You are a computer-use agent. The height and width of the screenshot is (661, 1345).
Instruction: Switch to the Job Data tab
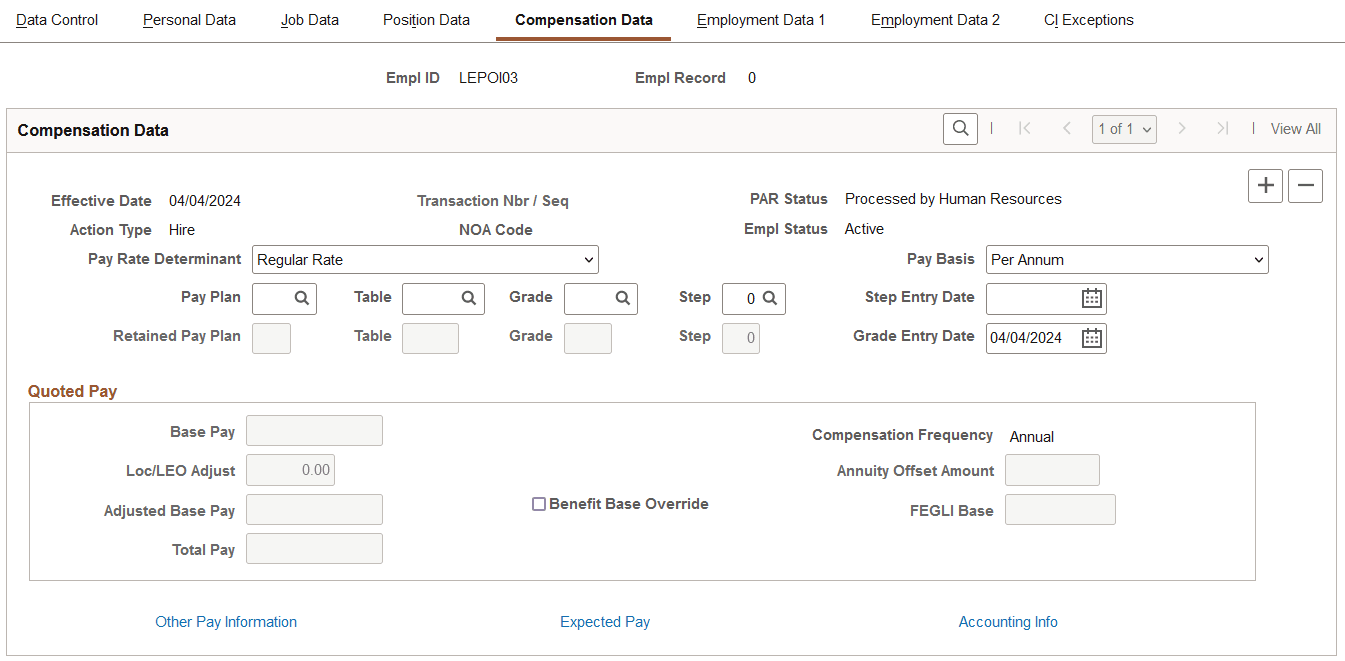pos(310,19)
